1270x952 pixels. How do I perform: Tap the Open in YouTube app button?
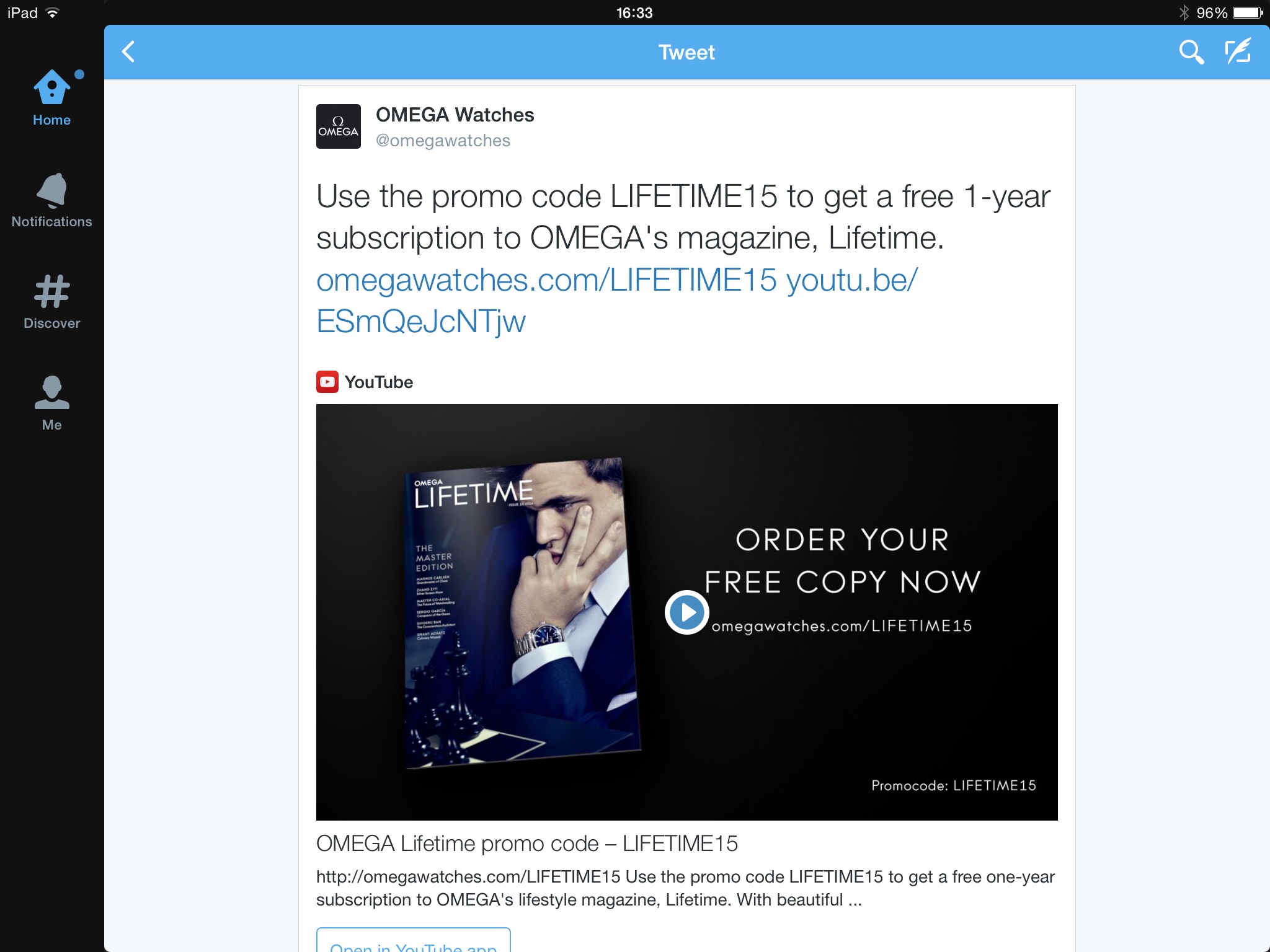(414, 940)
